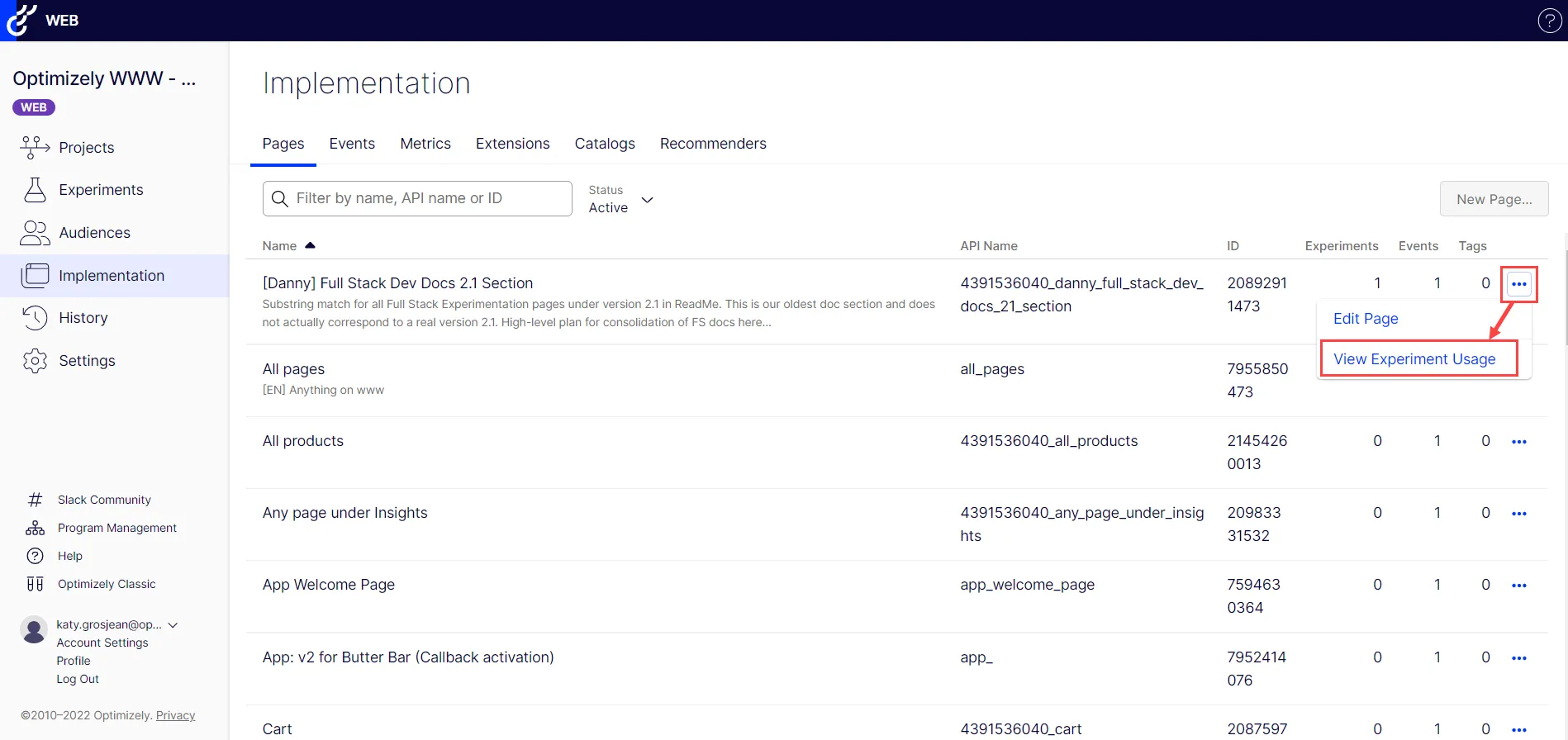Open actions menu for Danny Full Stack row
This screenshot has height=740, width=1568.
tap(1518, 284)
